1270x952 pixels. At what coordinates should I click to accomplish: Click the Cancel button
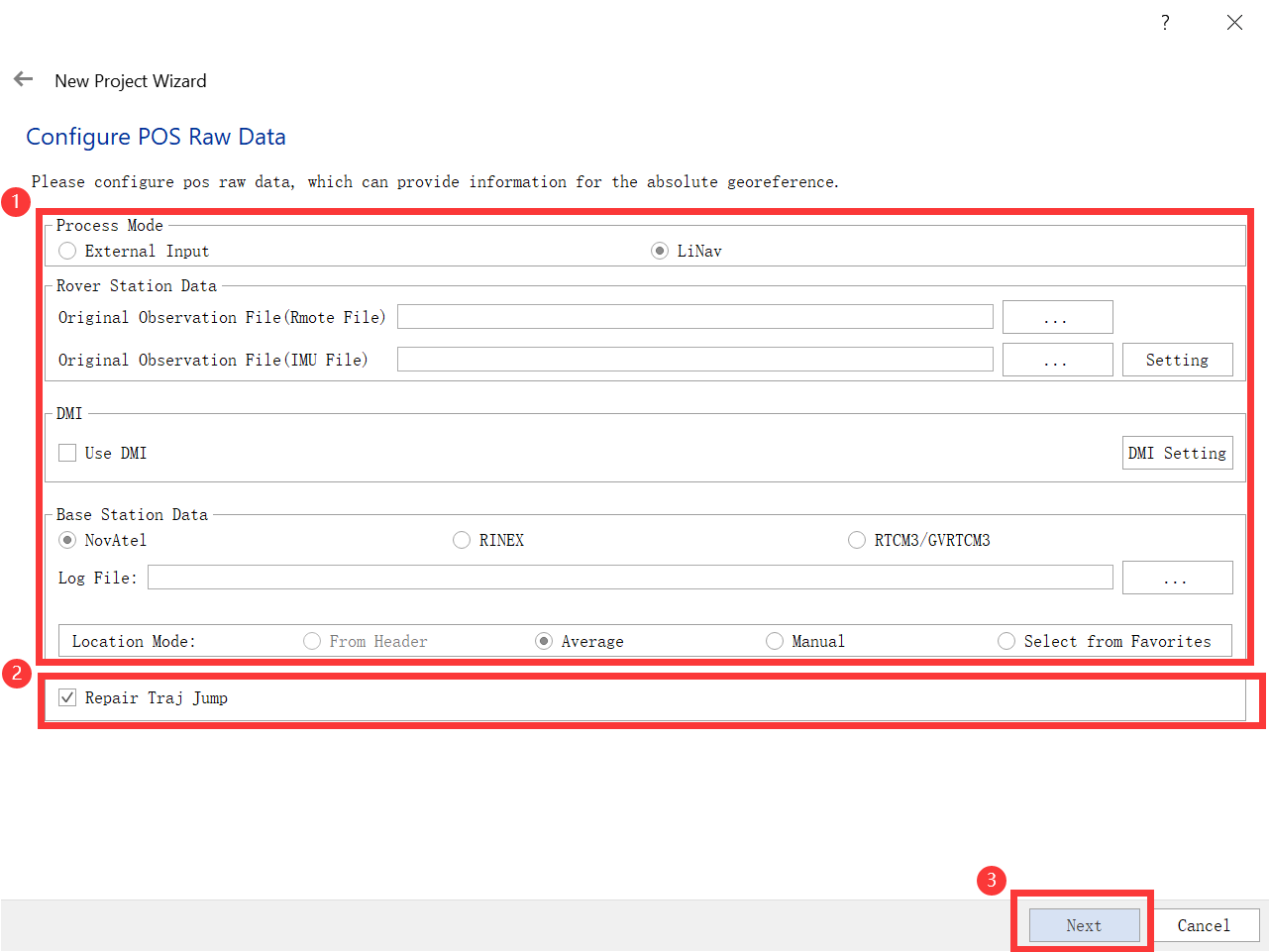point(1205,925)
